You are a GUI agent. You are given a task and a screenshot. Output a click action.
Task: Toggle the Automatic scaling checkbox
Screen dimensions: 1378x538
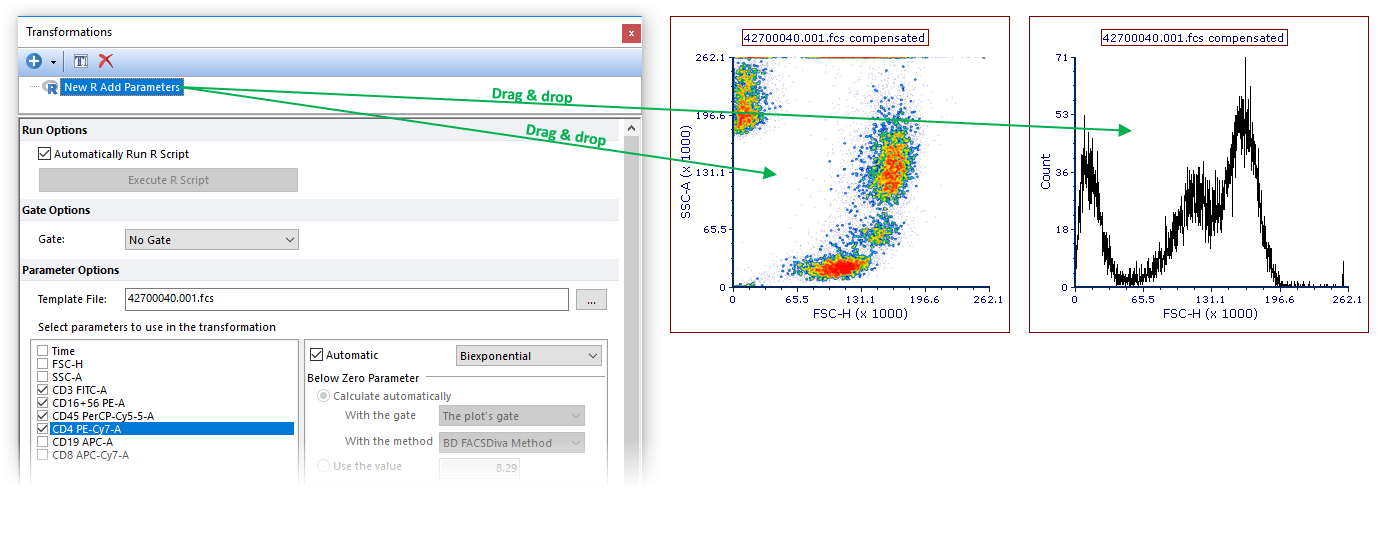[x=317, y=355]
